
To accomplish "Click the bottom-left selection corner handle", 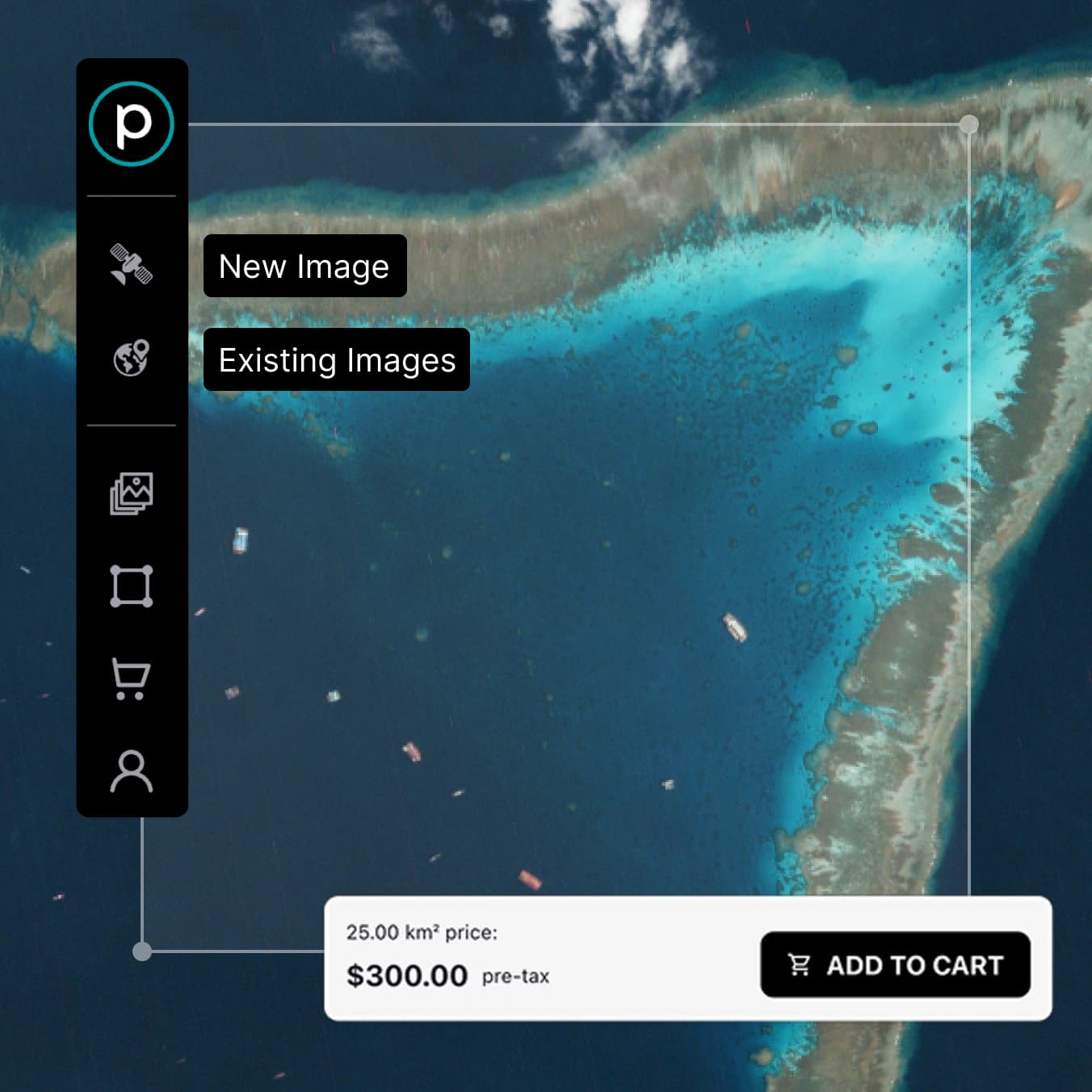I will [x=142, y=951].
